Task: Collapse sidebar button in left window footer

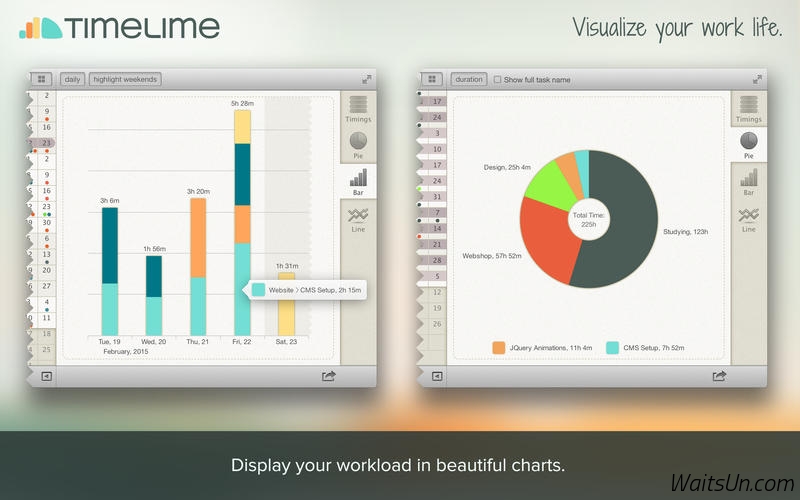Action: 46,376
